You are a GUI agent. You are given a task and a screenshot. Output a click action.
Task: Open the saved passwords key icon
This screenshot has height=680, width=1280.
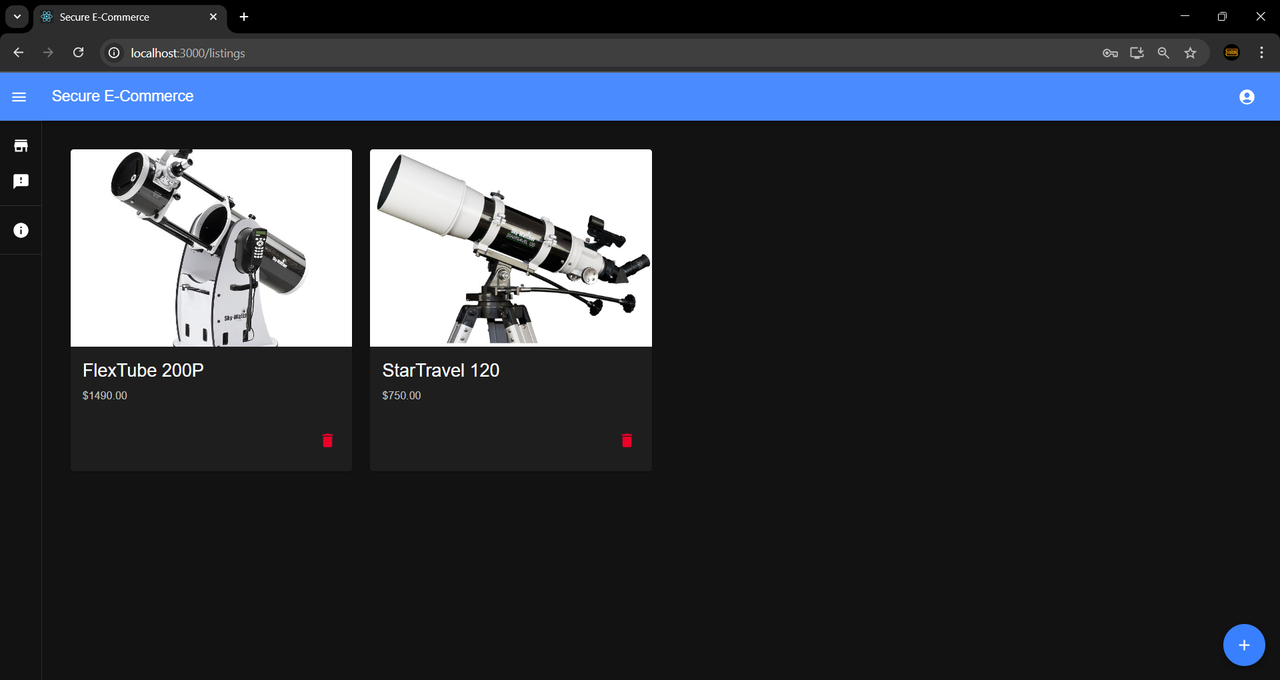tap(1110, 53)
